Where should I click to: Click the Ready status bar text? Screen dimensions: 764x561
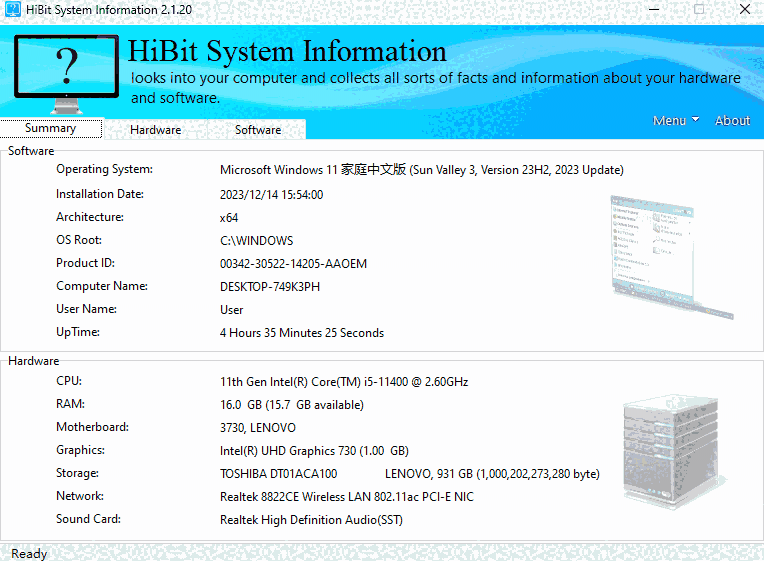[29, 554]
